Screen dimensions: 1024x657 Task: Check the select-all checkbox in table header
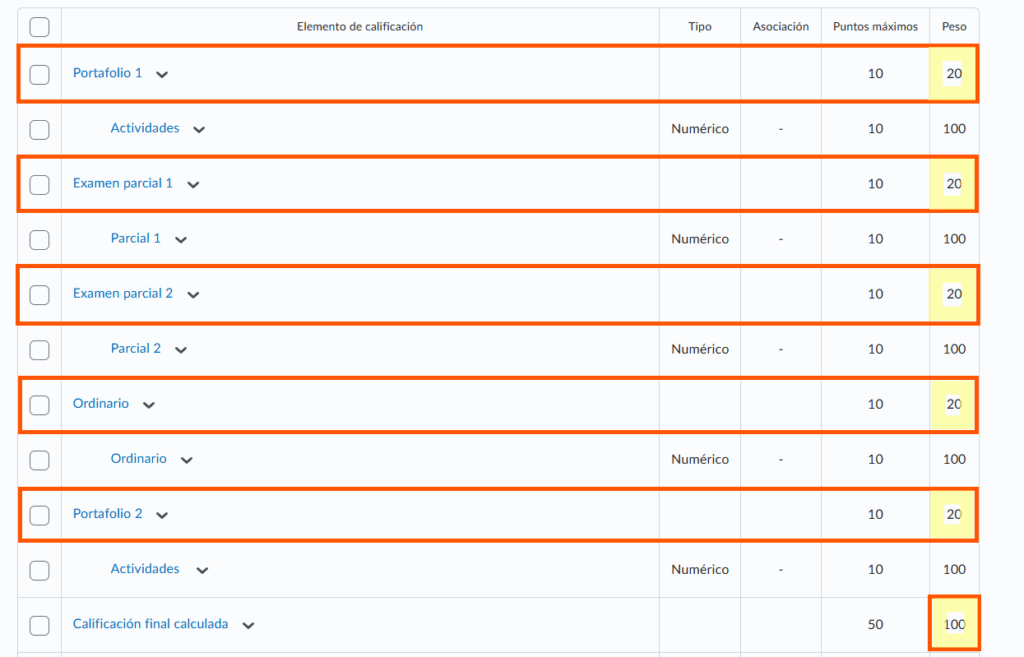(40, 27)
